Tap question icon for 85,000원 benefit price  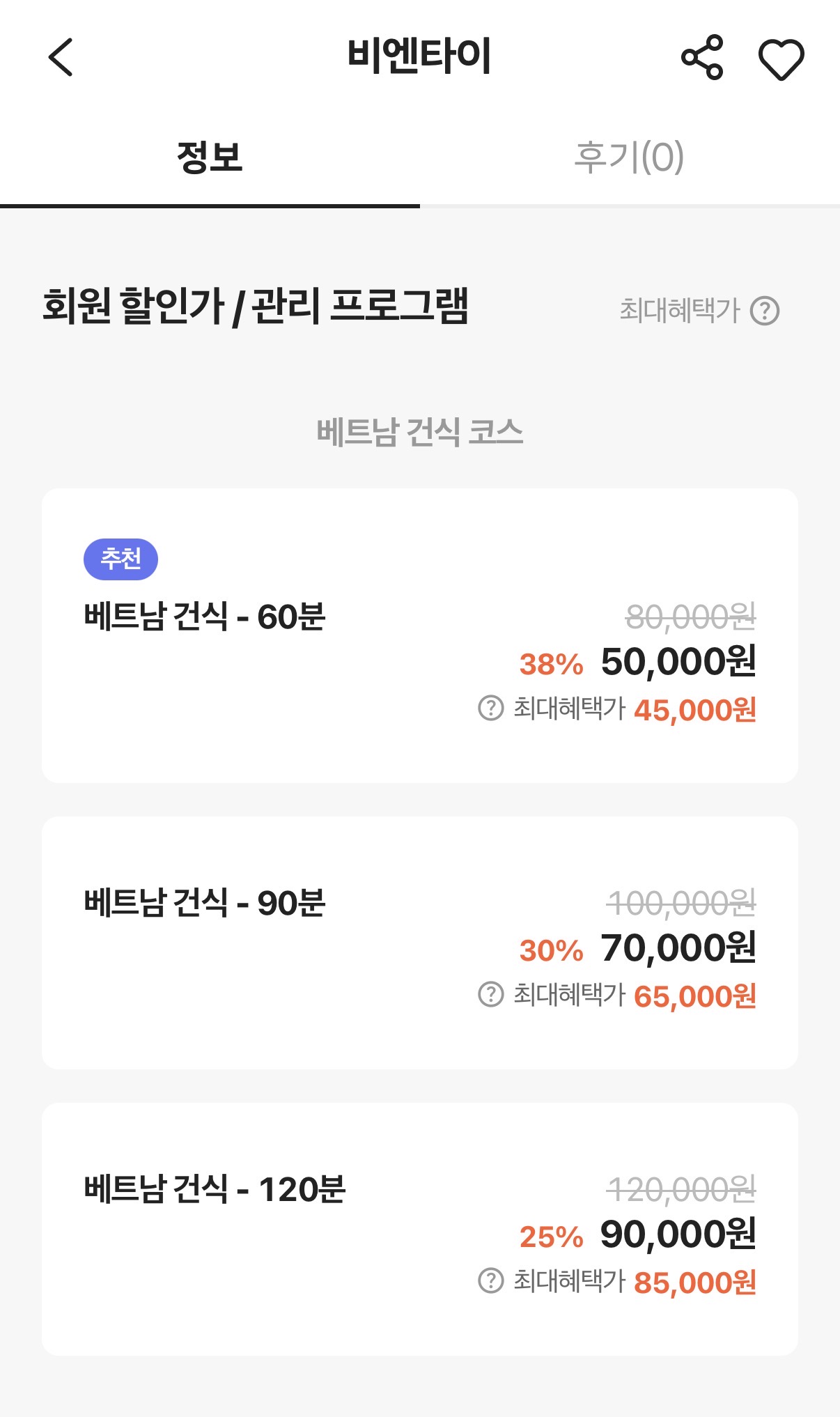(x=490, y=1281)
